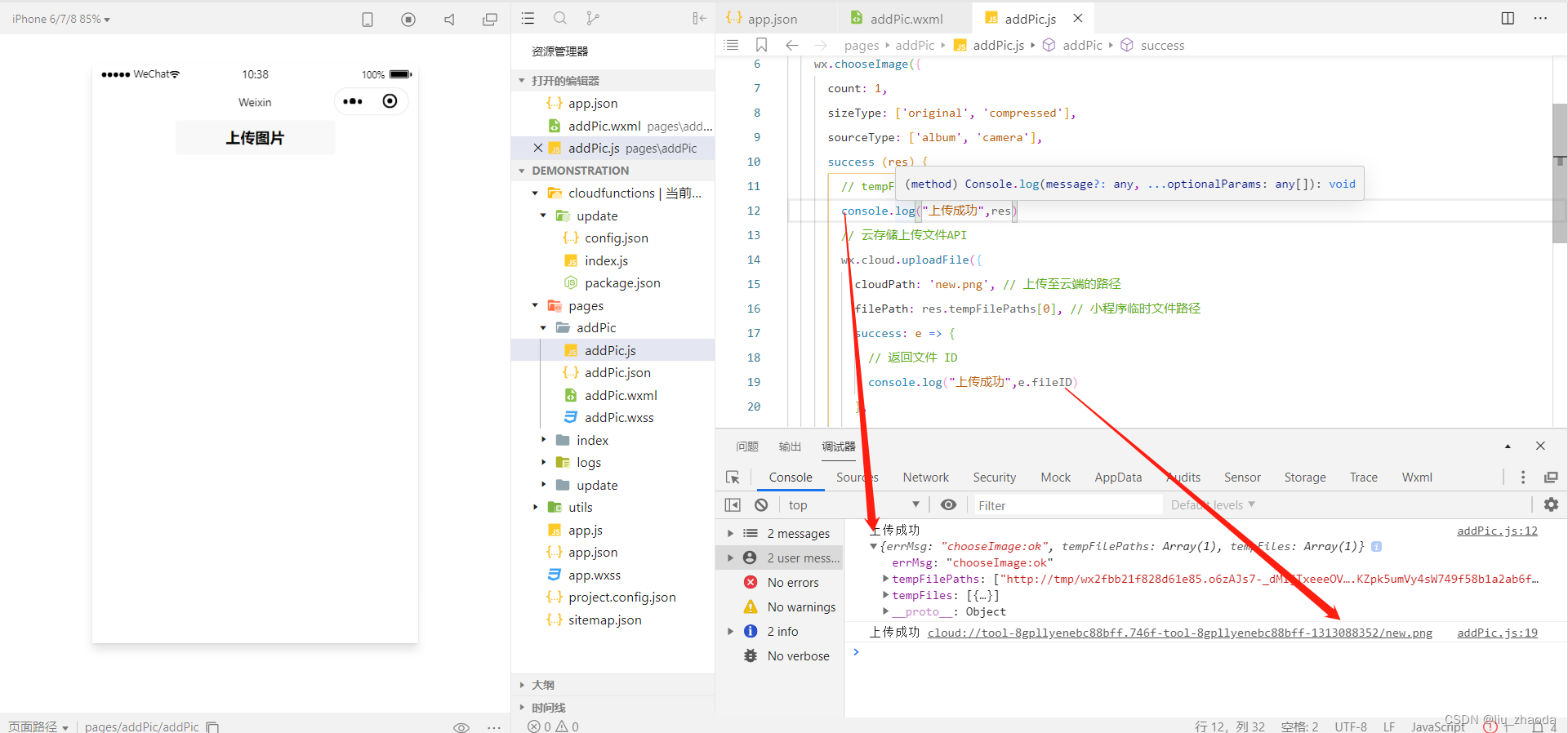The width and height of the screenshot is (1568, 733).
Task: Open console settings gear icon
Action: pyautogui.click(x=1551, y=505)
